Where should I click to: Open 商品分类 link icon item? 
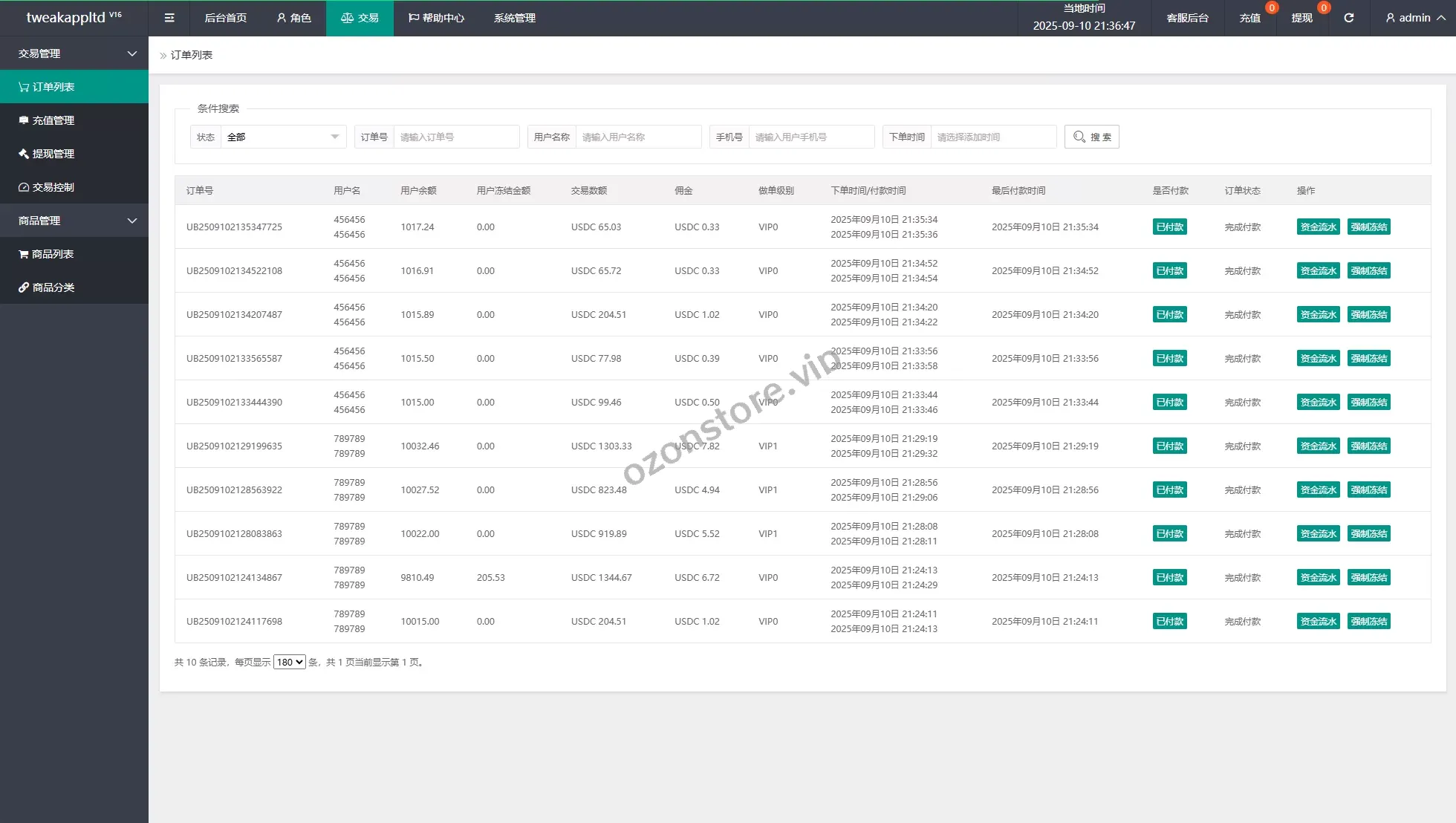[x=47, y=287]
